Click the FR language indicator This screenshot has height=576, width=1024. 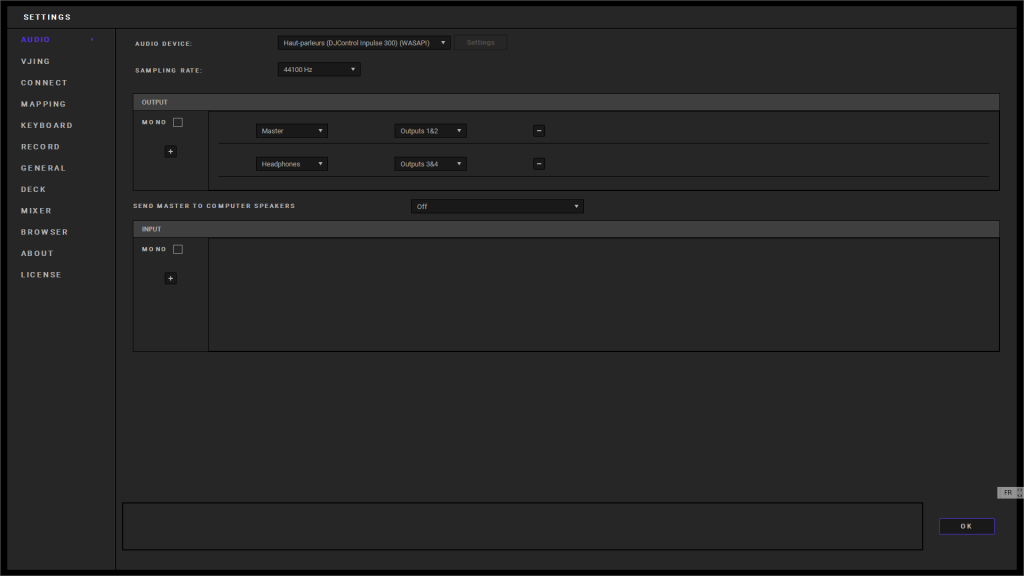[x=1008, y=493]
